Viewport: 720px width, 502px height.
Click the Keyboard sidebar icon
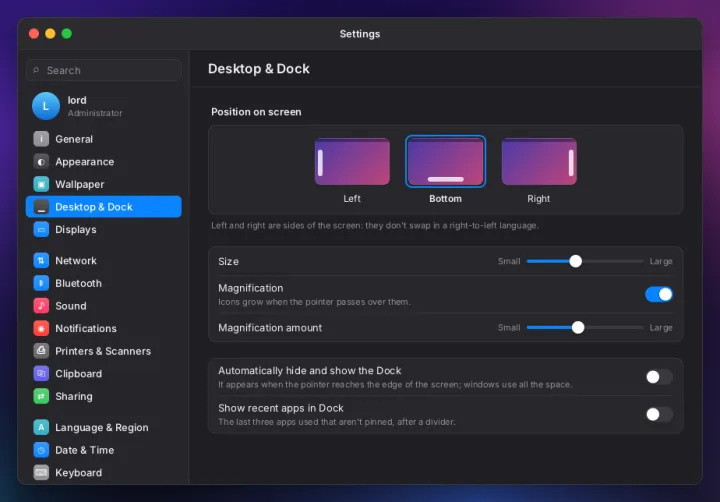point(41,473)
